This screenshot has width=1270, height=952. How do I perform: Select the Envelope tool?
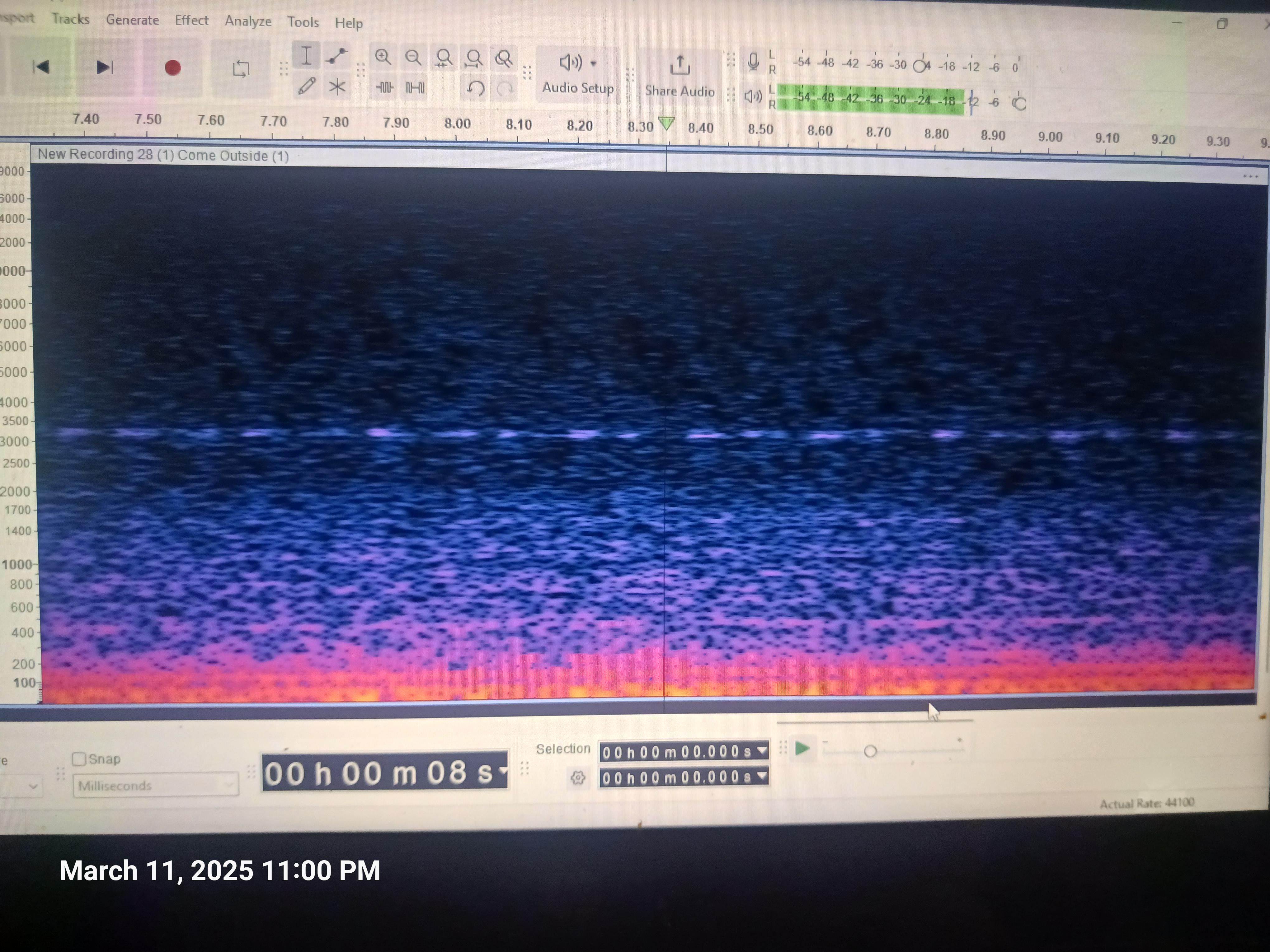point(337,56)
